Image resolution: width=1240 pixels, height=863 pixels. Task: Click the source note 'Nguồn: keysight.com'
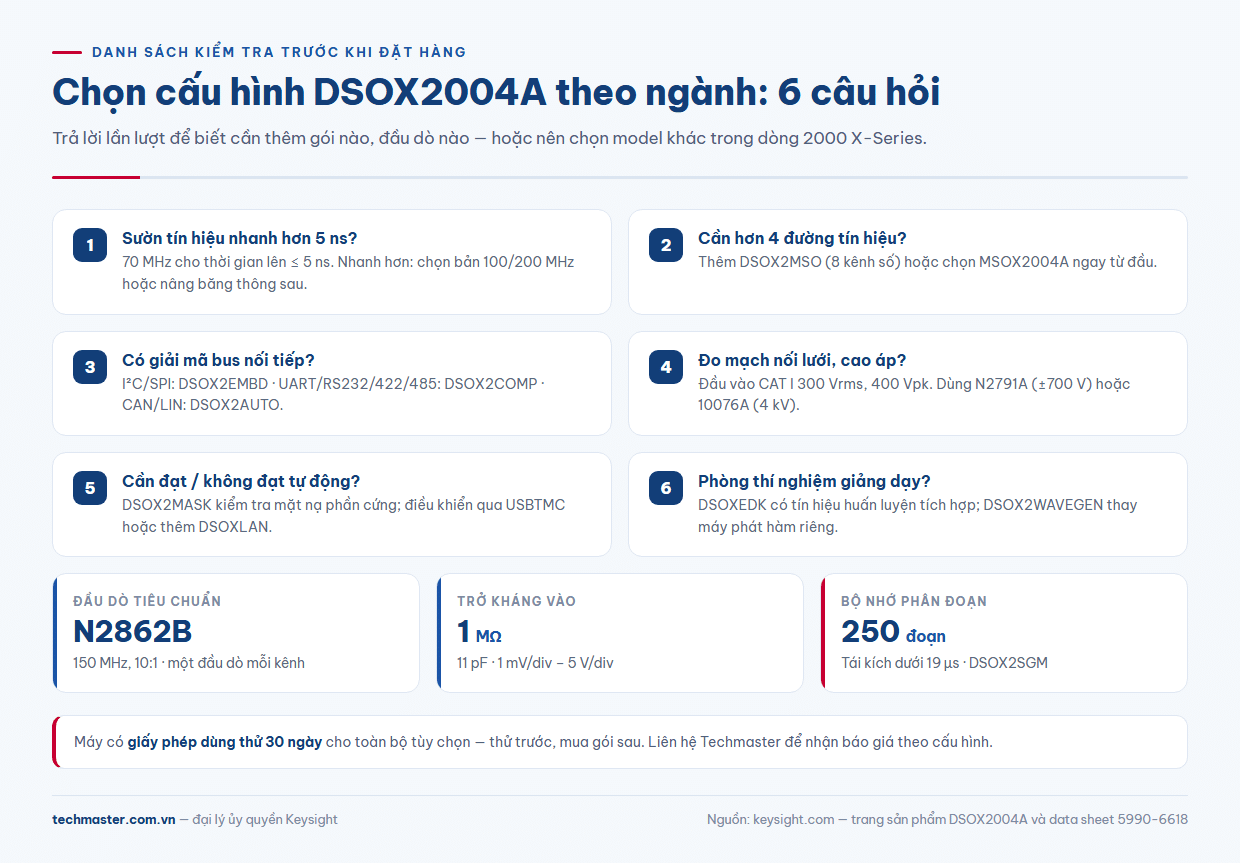[x=947, y=819]
